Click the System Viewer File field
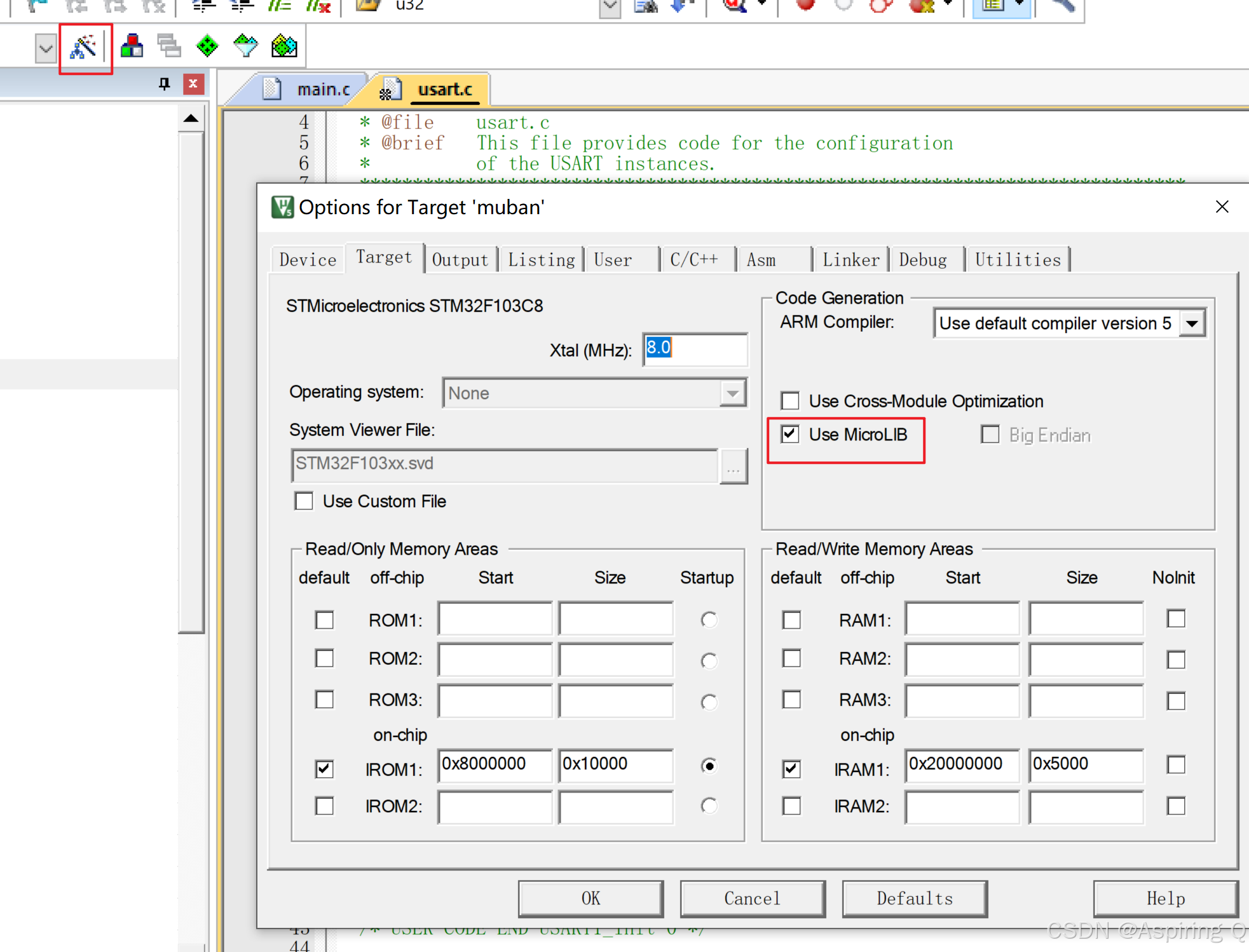The width and height of the screenshot is (1249, 952). [x=505, y=465]
